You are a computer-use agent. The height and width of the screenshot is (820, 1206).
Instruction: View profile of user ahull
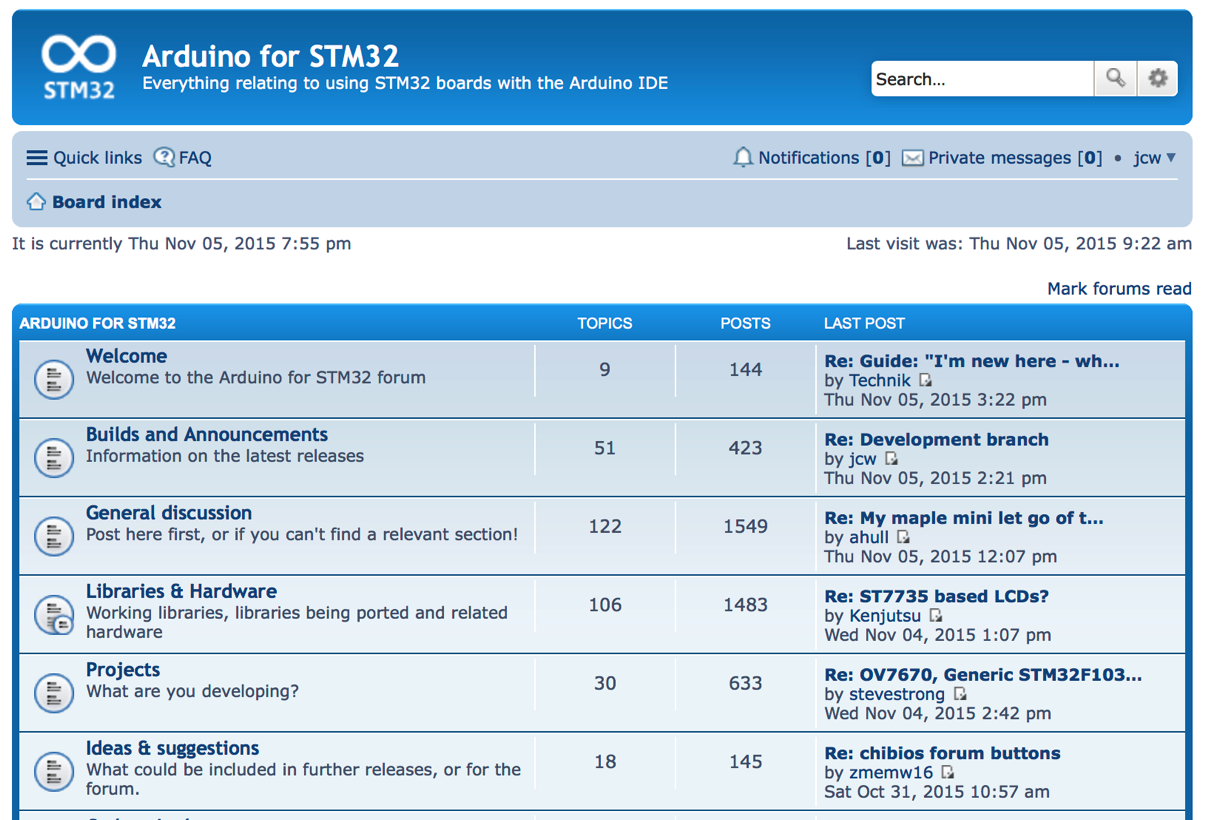pyautogui.click(x=869, y=538)
